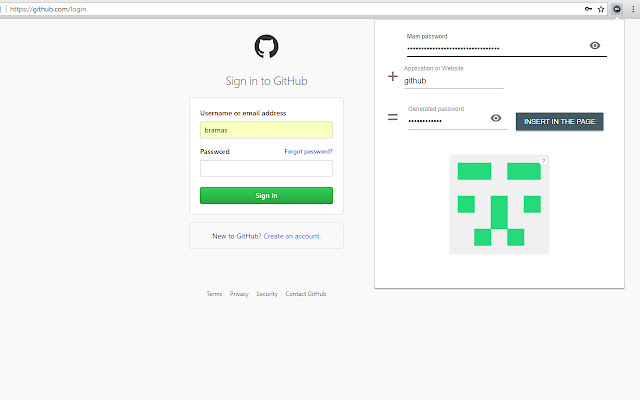Image resolution: width=640 pixels, height=400 pixels.
Task: Open the Contact GitHub footer link
Action: (x=306, y=294)
